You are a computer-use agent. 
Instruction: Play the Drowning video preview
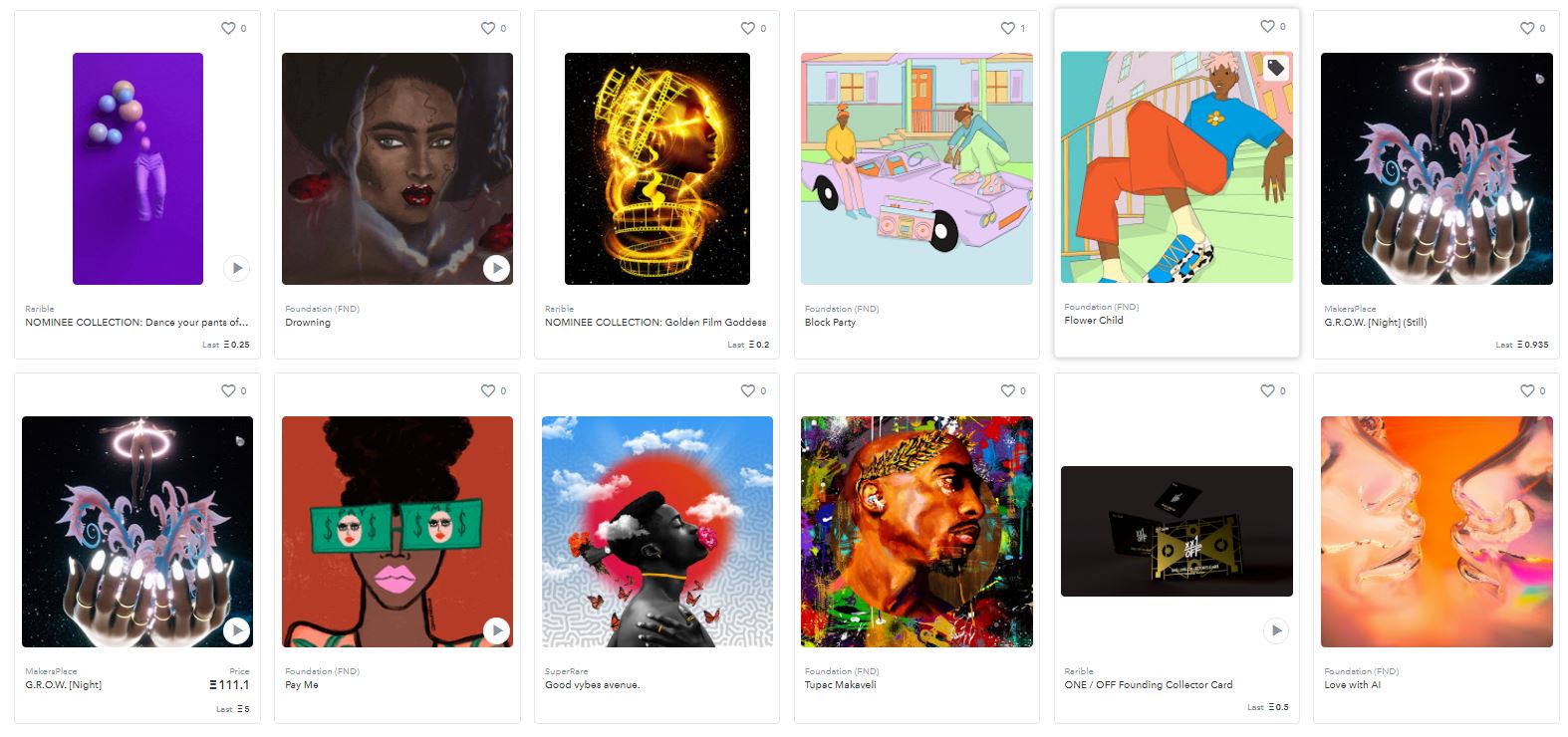(x=496, y=268)
